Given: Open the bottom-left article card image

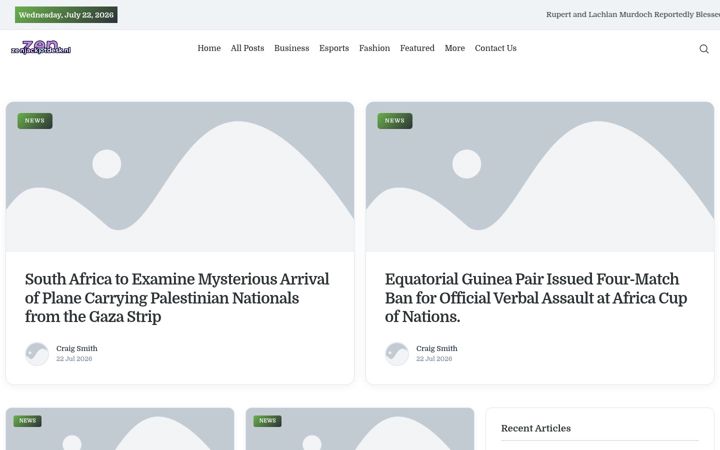Looking at the screenshot, I should click(x=120, y=429).
